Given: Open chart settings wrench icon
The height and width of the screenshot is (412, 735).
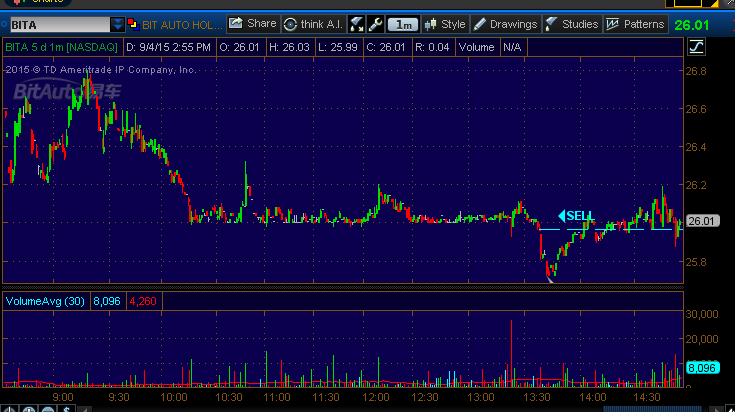Looking at the screenshot, I should (375, 23).
